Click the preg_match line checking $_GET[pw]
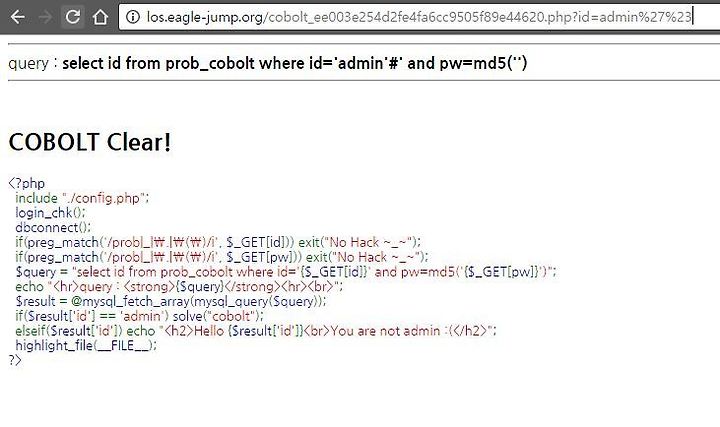Screen dimensions: 720x427 click(222, 257)
